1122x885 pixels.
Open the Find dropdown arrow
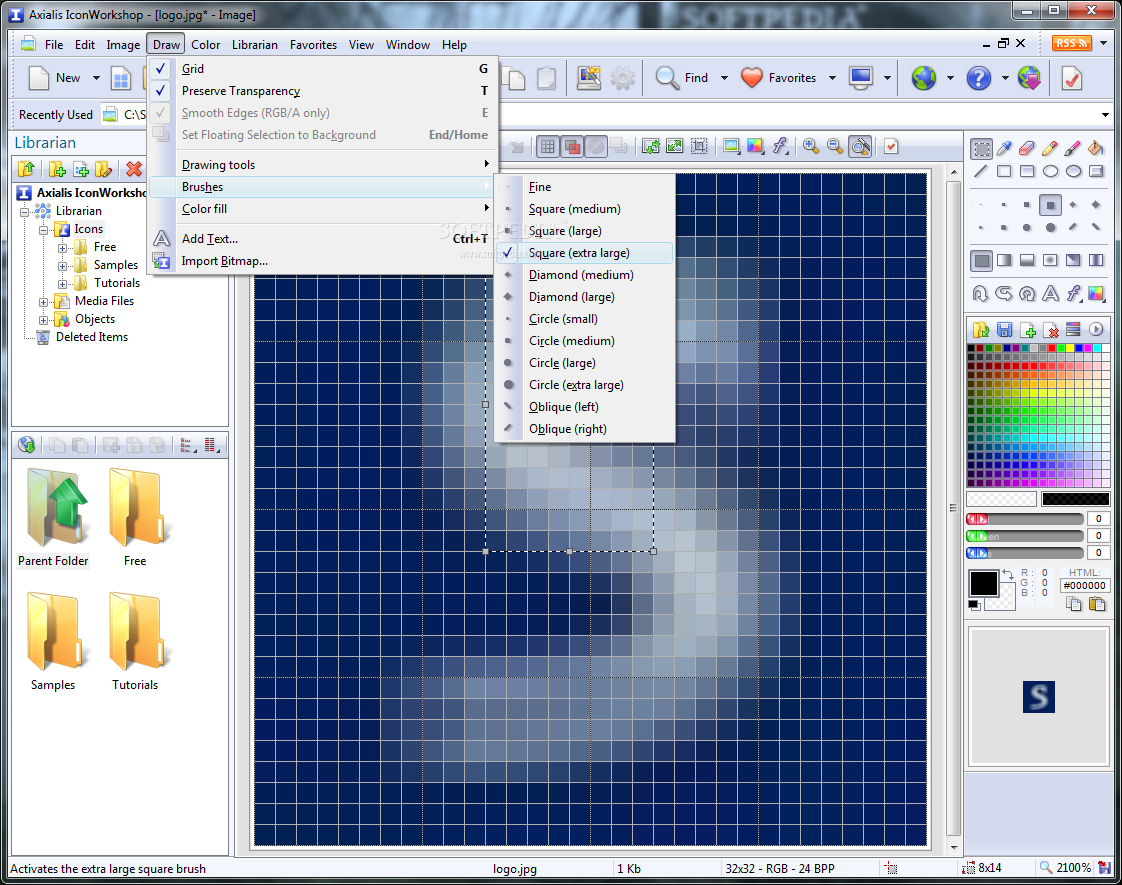724,78
